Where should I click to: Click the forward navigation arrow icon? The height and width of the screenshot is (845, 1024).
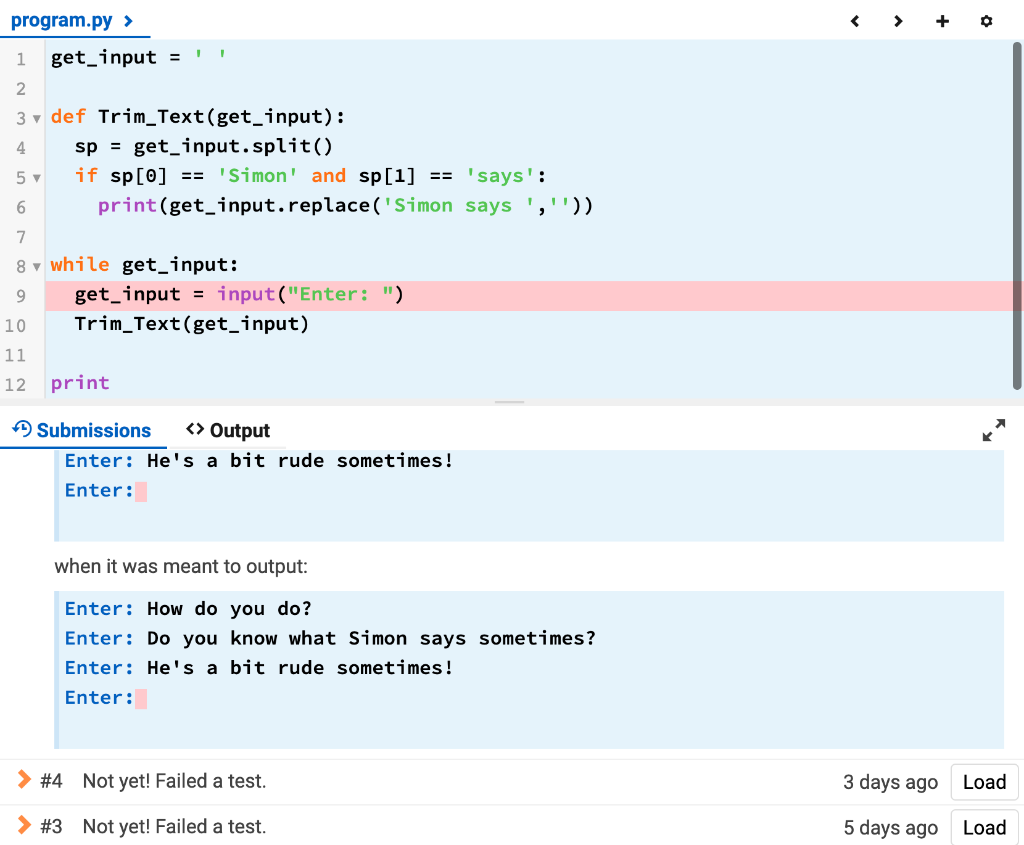point(898,20)
